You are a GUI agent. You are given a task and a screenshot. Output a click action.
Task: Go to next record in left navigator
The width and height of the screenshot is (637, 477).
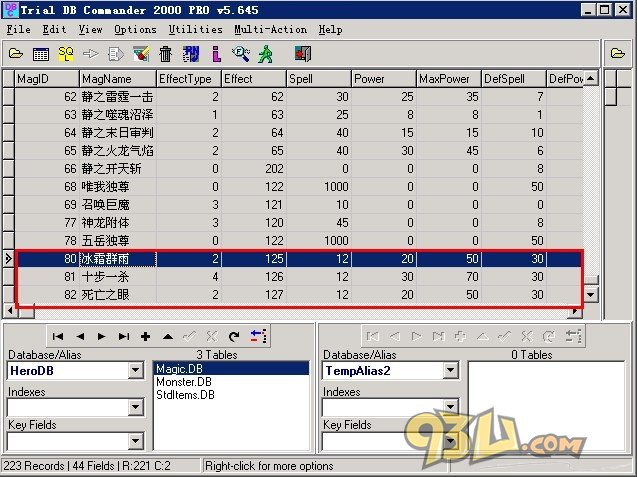[x=102, y=336]
